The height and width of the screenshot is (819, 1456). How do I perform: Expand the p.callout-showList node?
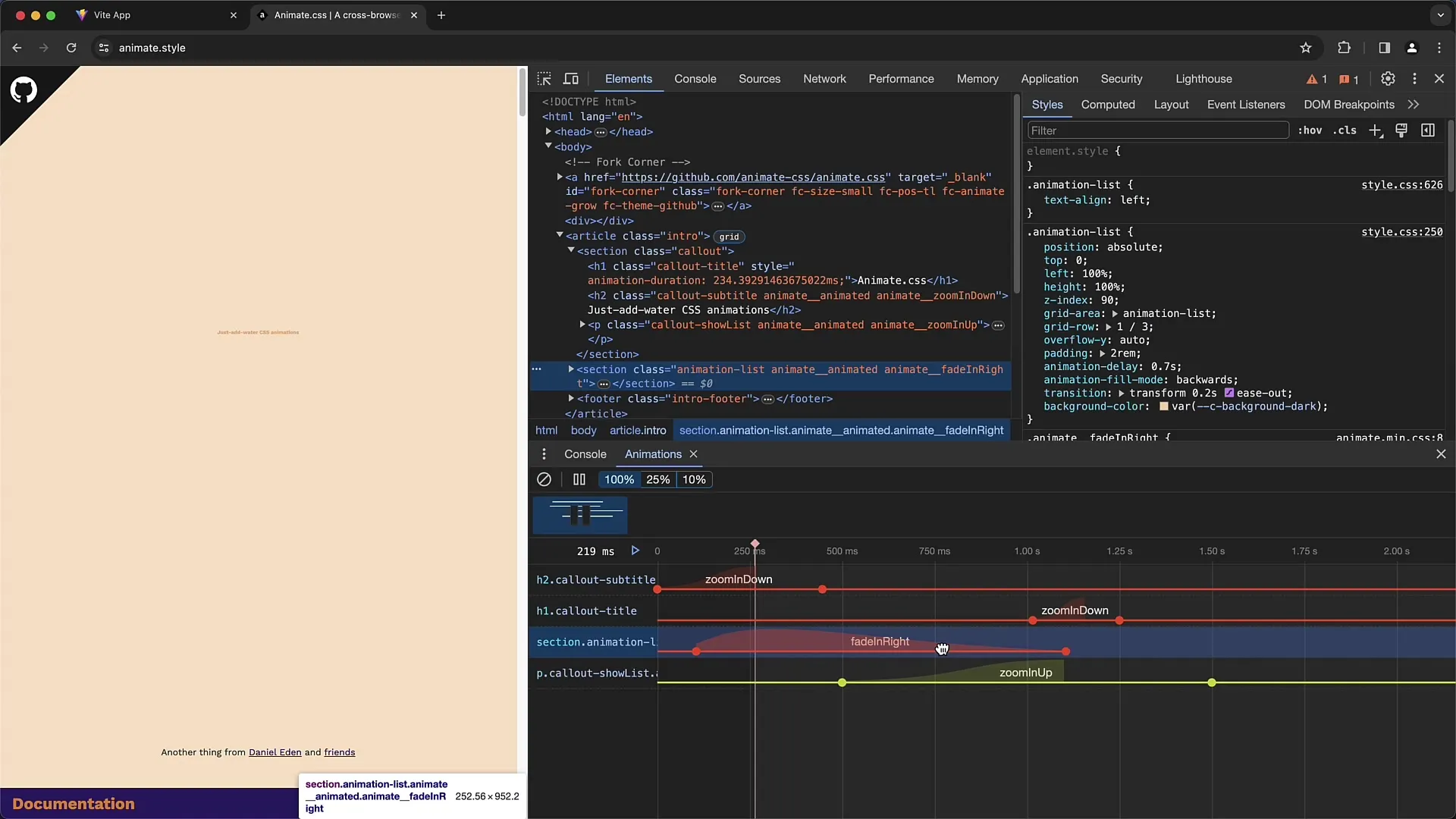point(582,324)
